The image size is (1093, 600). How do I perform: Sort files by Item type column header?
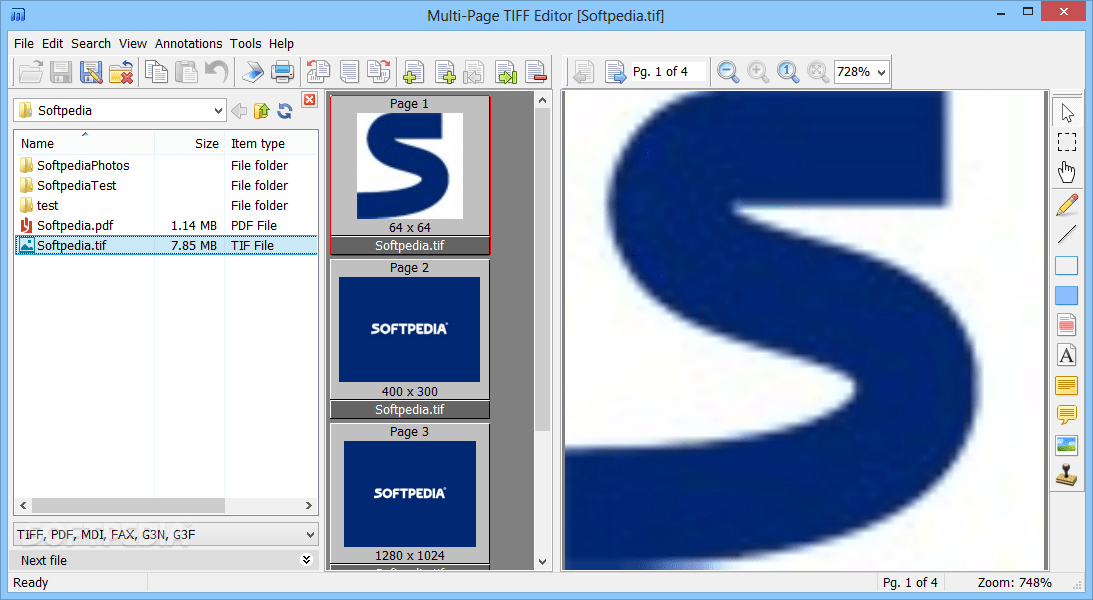(x=271, y=144)
